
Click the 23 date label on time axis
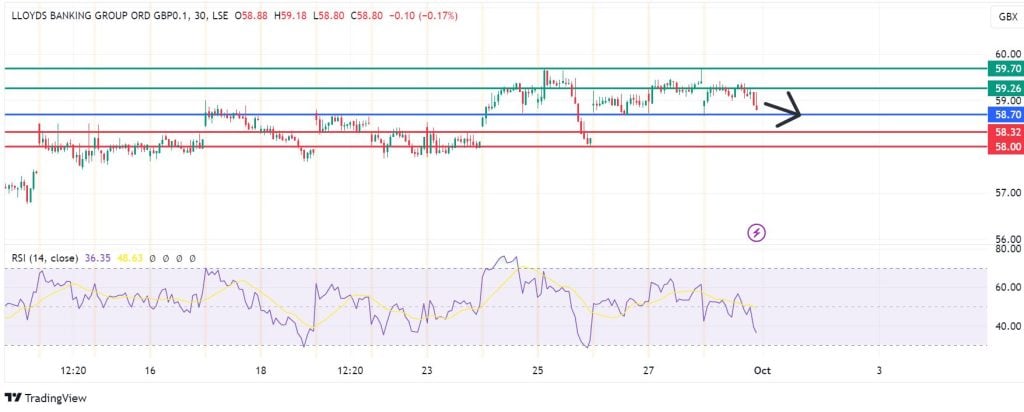[x=427, y=370]
